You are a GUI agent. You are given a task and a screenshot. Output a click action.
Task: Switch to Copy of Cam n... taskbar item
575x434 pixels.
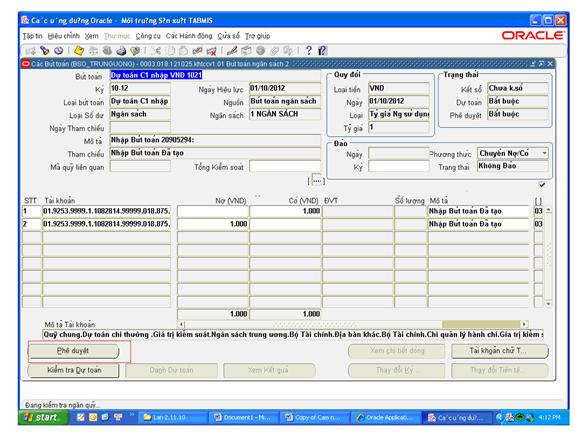pos(315,417)
